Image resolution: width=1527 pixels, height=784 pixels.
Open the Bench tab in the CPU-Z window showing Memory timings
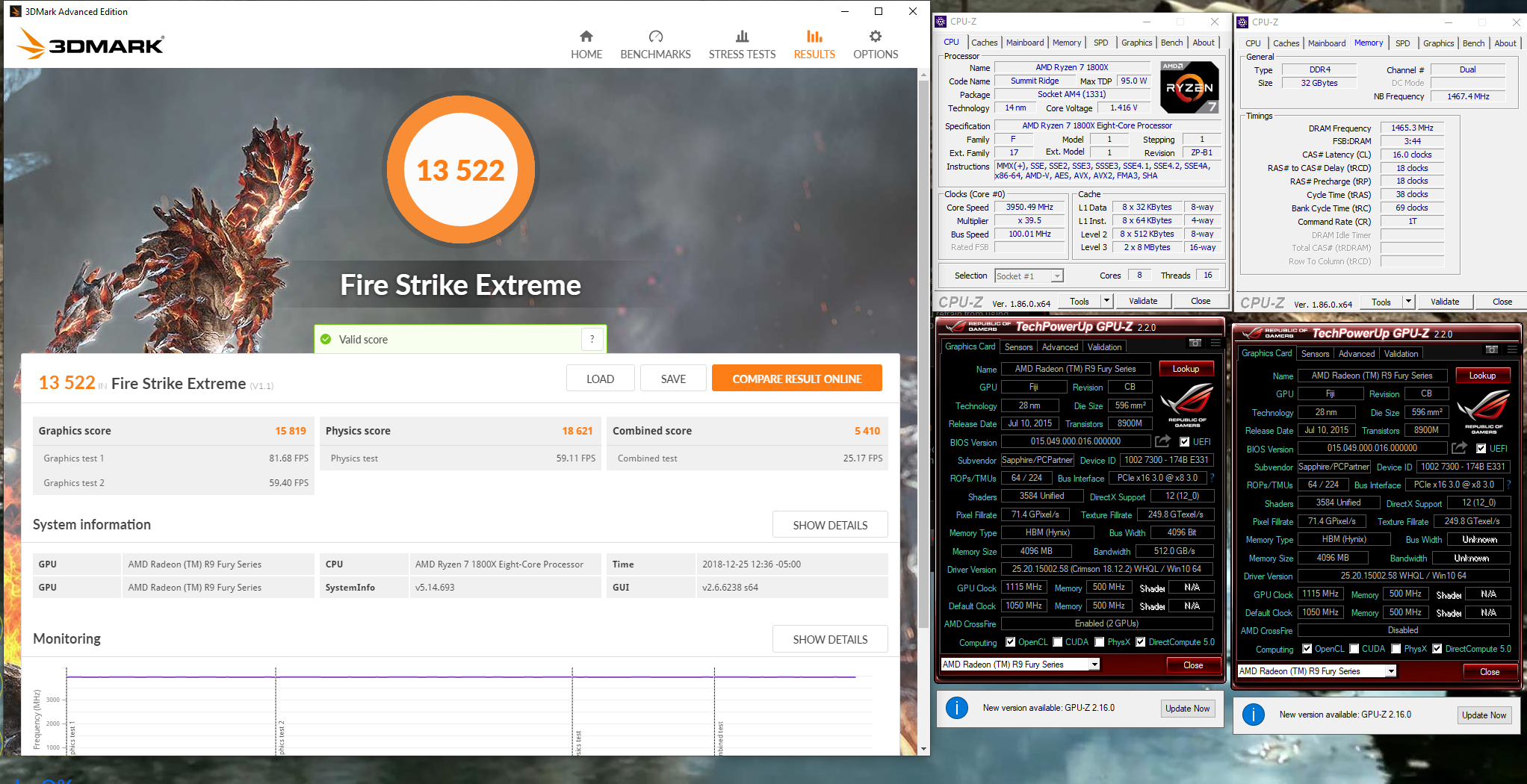[x=1473, y=43]
